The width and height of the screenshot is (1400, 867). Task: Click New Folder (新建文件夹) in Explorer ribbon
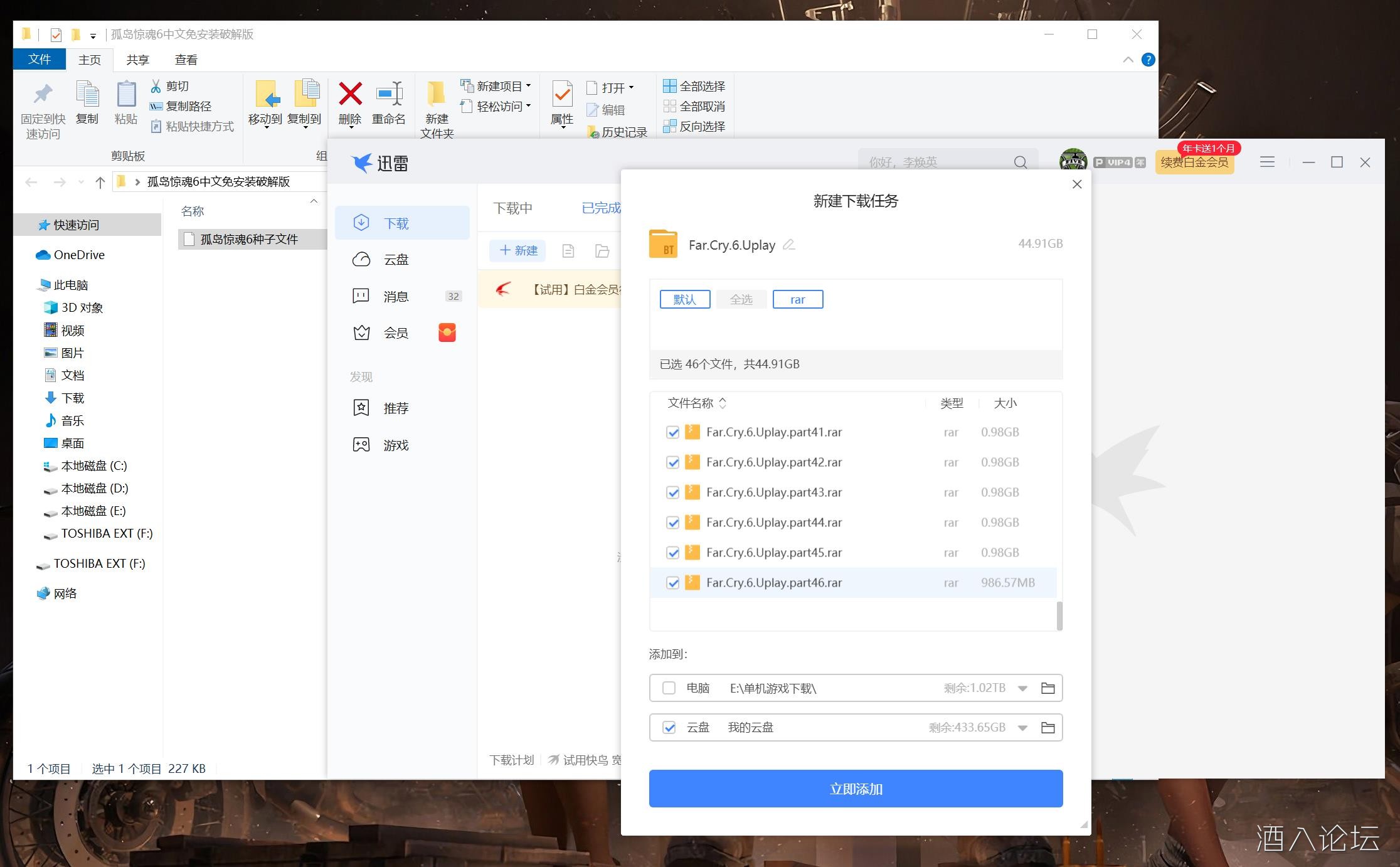point(437,109)
